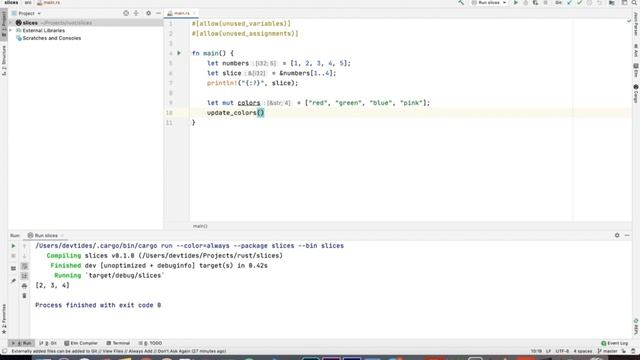Viewport: 640px width, 360px height.
Task: Click the LF line separator status item
Action: tap(549, 351)
